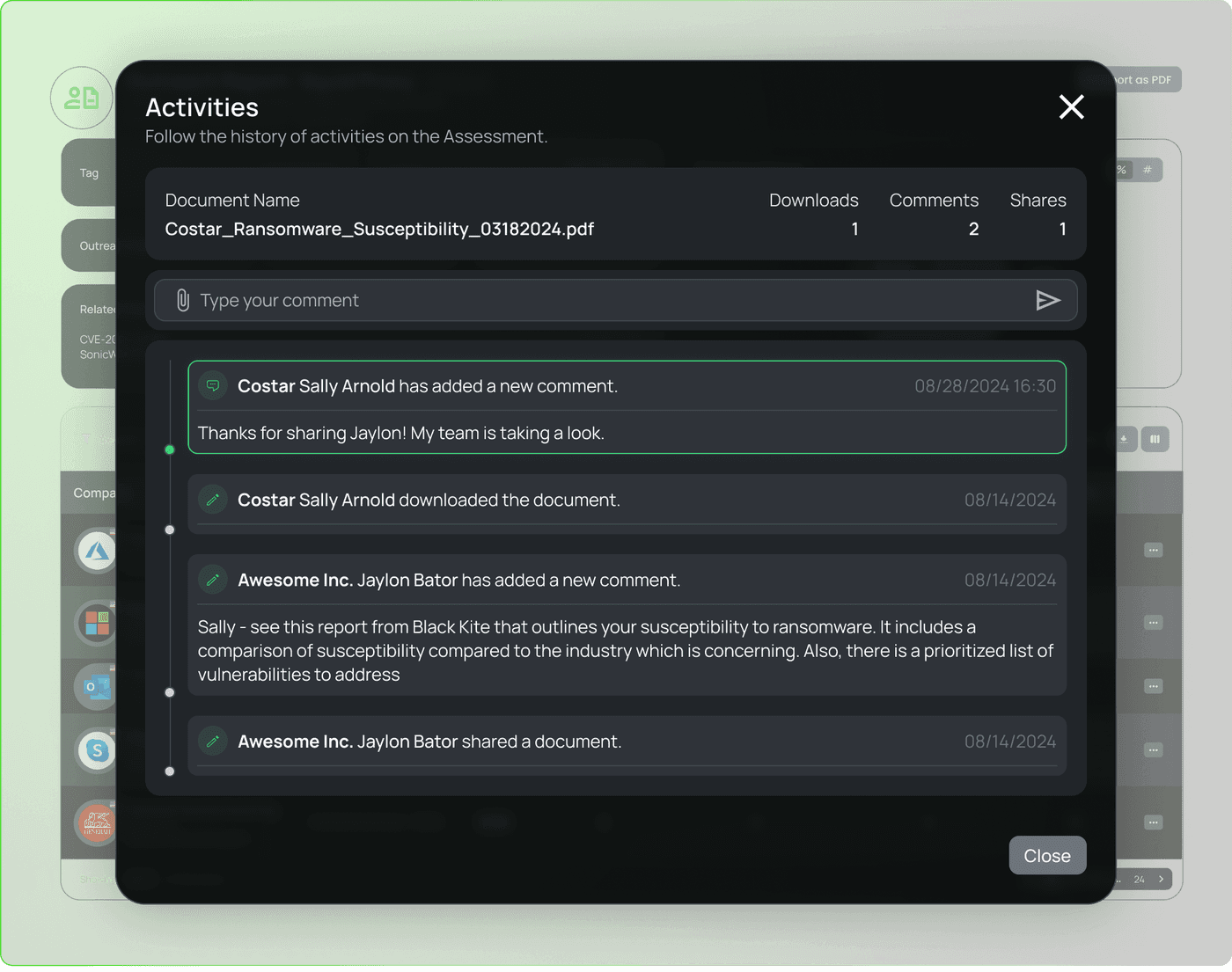Click the comment icon on Sally's new comment
The width and height of the screenshot is (1232, 972).
(x=212, y=386)
